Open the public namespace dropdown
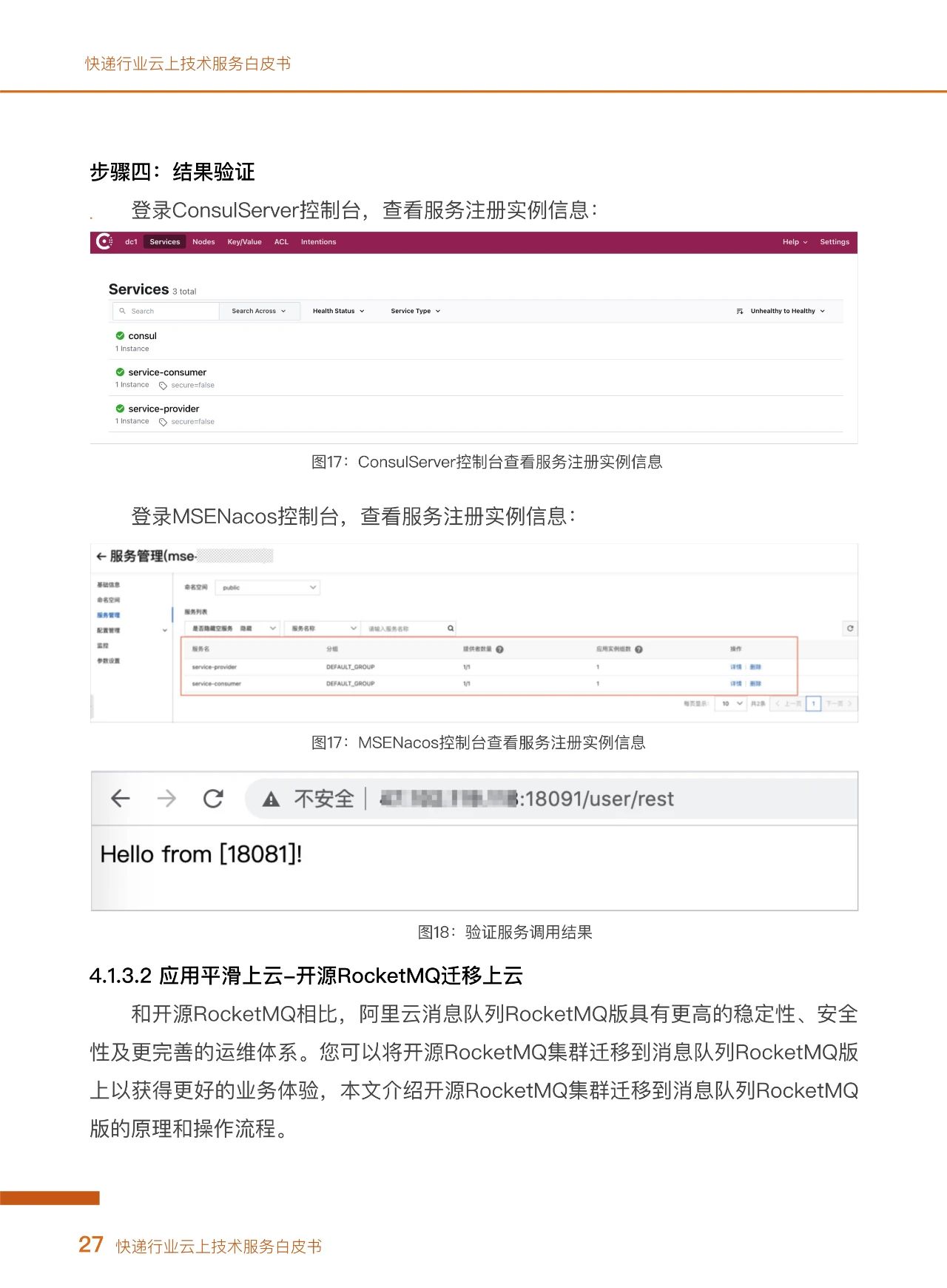Image resolution: width=947 pixels, height=1288 pixels. (267, 587)
